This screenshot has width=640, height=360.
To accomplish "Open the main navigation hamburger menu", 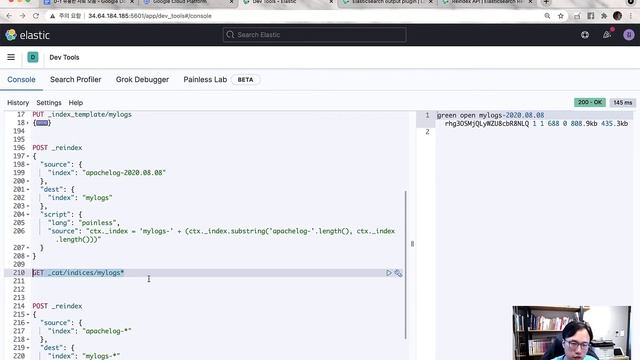I will pyautogui.click(x=11, y=57).
